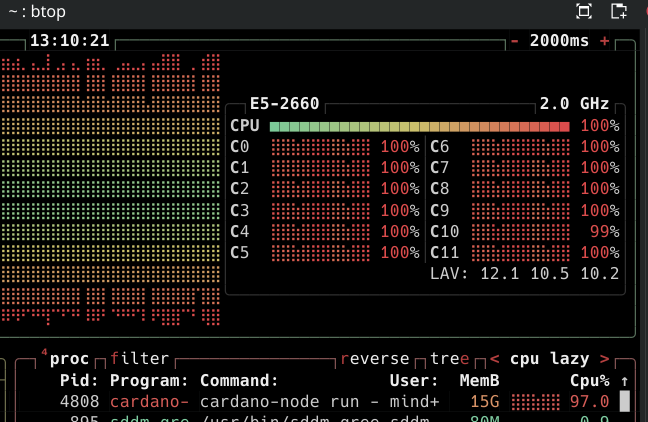Click the 2.0 GHz frequency label
648x422 pixels.
pos(574,103)
